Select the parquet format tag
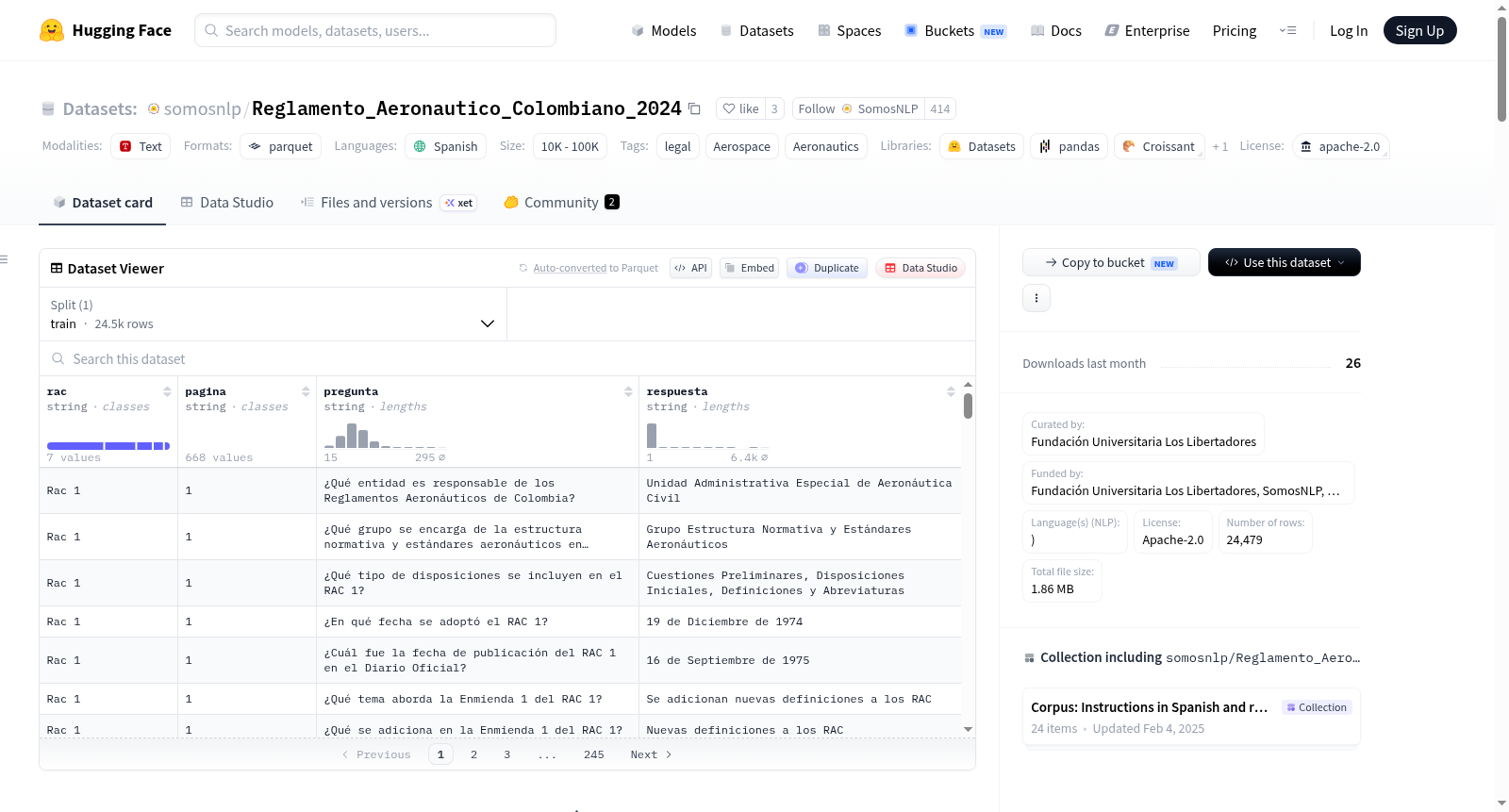The height and width of the screenshot is (812, 1509). pyautogui.click(x=280, y=146)
